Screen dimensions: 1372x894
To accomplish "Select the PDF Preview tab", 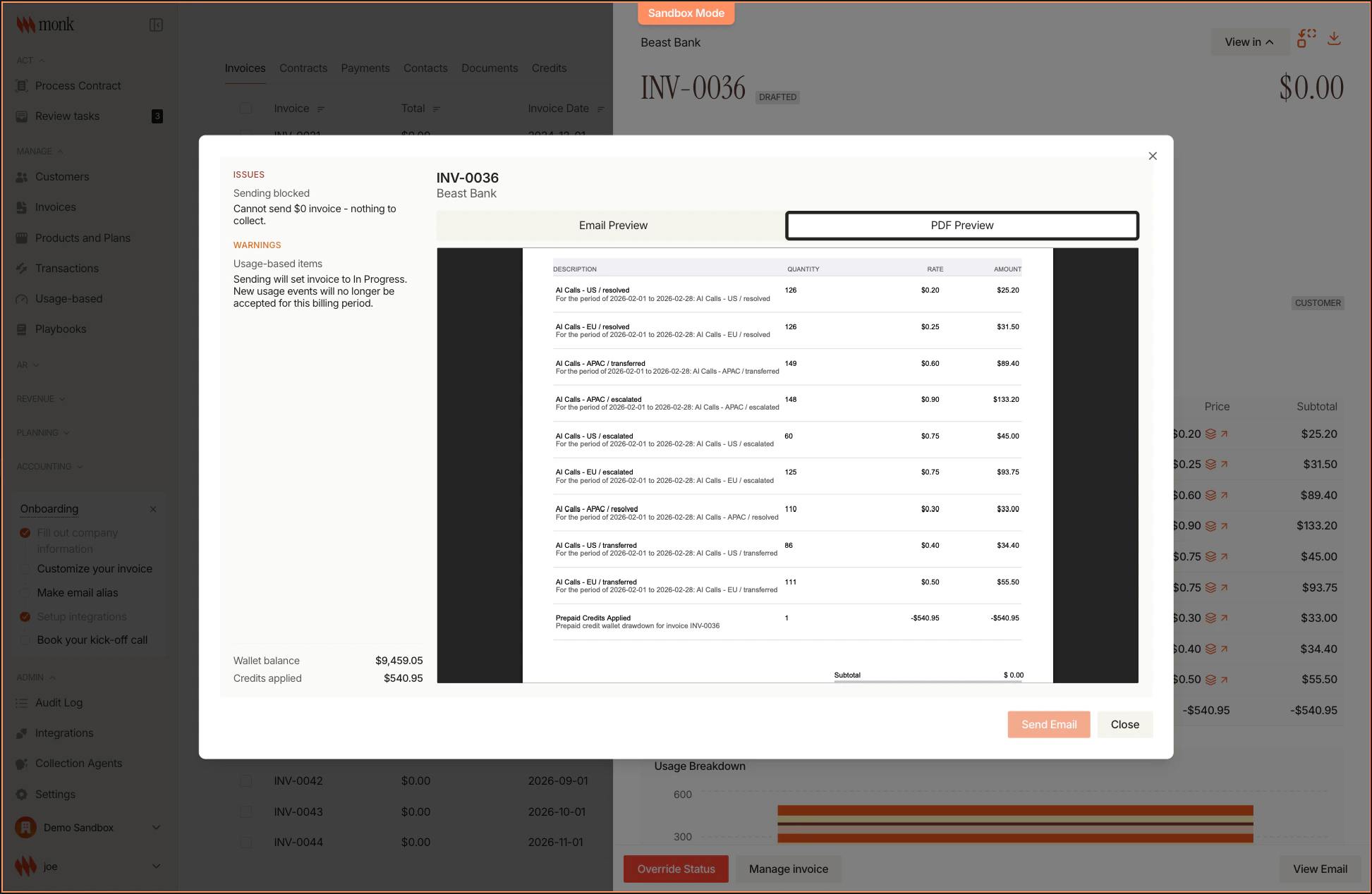I will (x=961, y=226).
